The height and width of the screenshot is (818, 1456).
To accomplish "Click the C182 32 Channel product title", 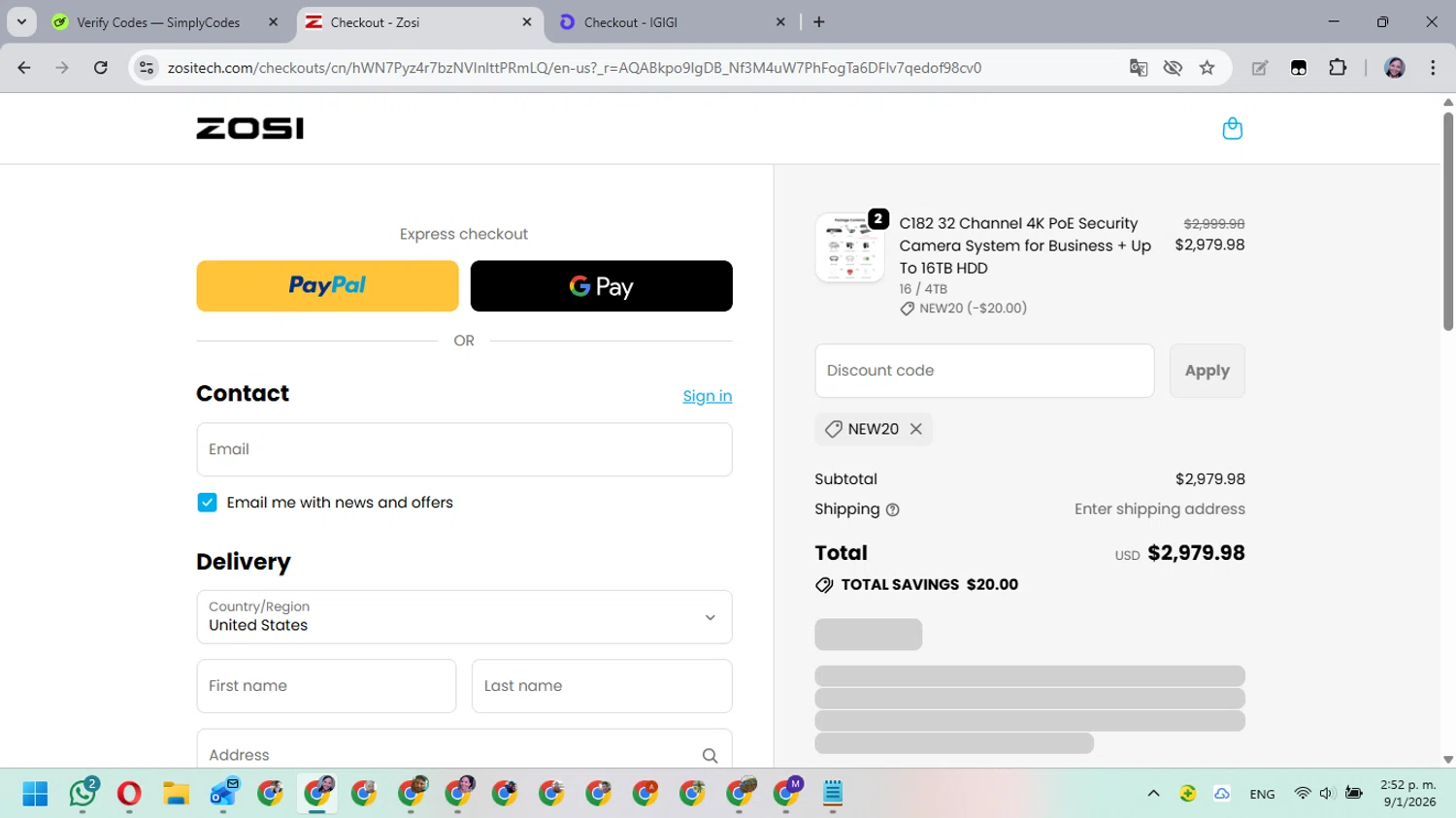I will tap(1025, 245).
